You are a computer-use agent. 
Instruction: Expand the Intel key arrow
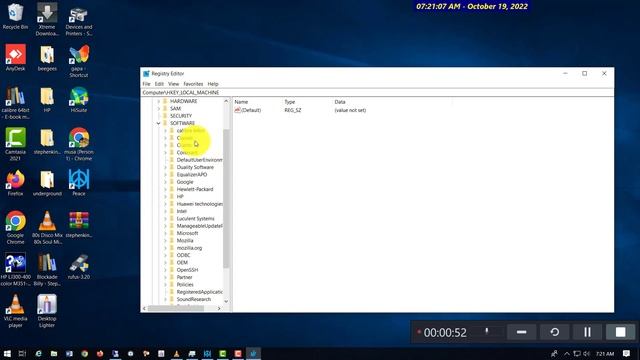(165, 211)
